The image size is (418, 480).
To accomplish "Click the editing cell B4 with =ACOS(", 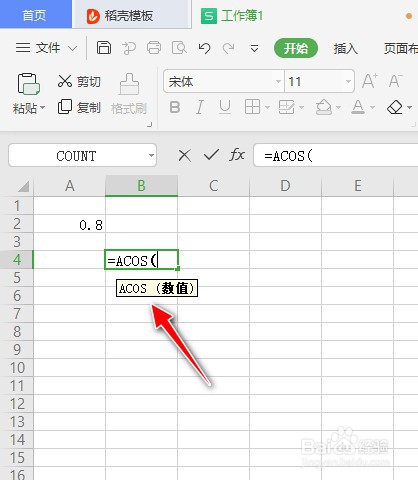I will pyautogui.click(x=141, y=260).
